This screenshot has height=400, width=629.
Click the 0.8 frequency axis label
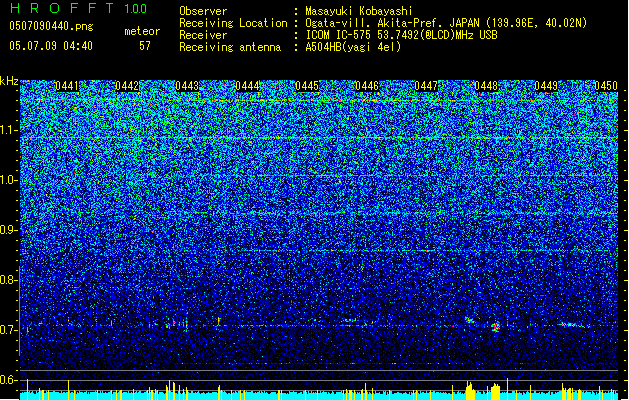pyautogui.click(x=9, y=280)
